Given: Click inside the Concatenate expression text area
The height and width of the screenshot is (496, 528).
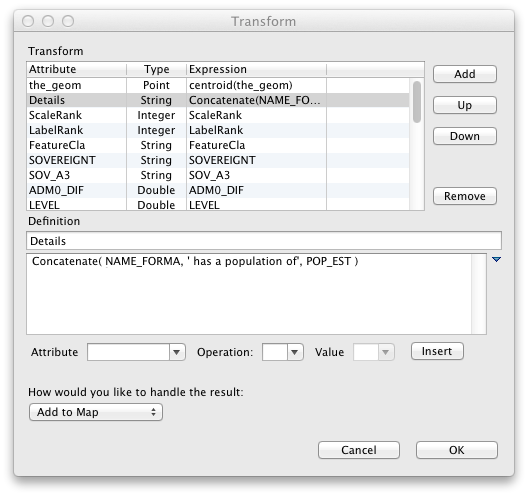Looking at the screenshot, I should pos(249,294).
